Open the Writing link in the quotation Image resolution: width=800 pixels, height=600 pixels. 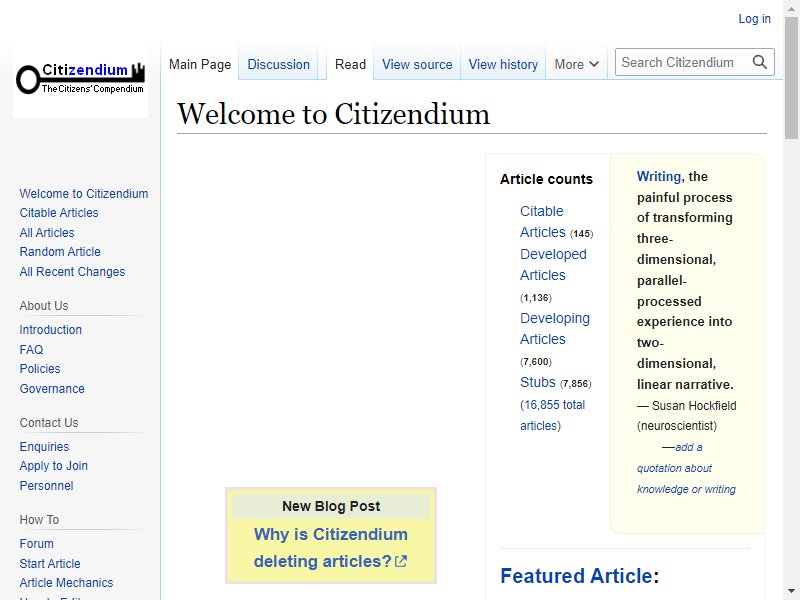pos(659,177)
